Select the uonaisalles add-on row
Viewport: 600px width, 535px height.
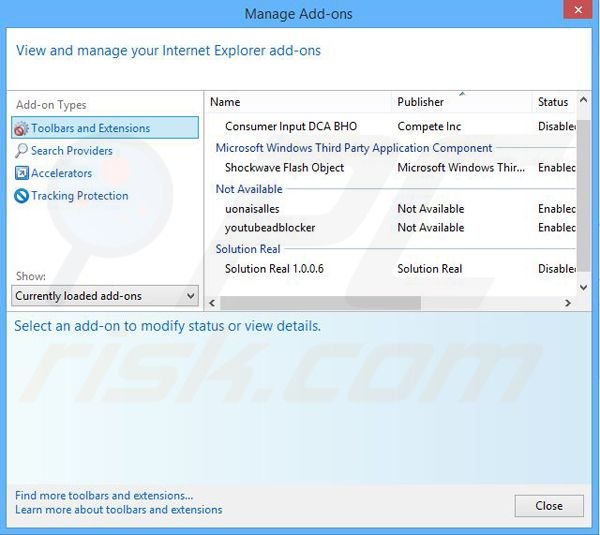click(x=390, y=209)
